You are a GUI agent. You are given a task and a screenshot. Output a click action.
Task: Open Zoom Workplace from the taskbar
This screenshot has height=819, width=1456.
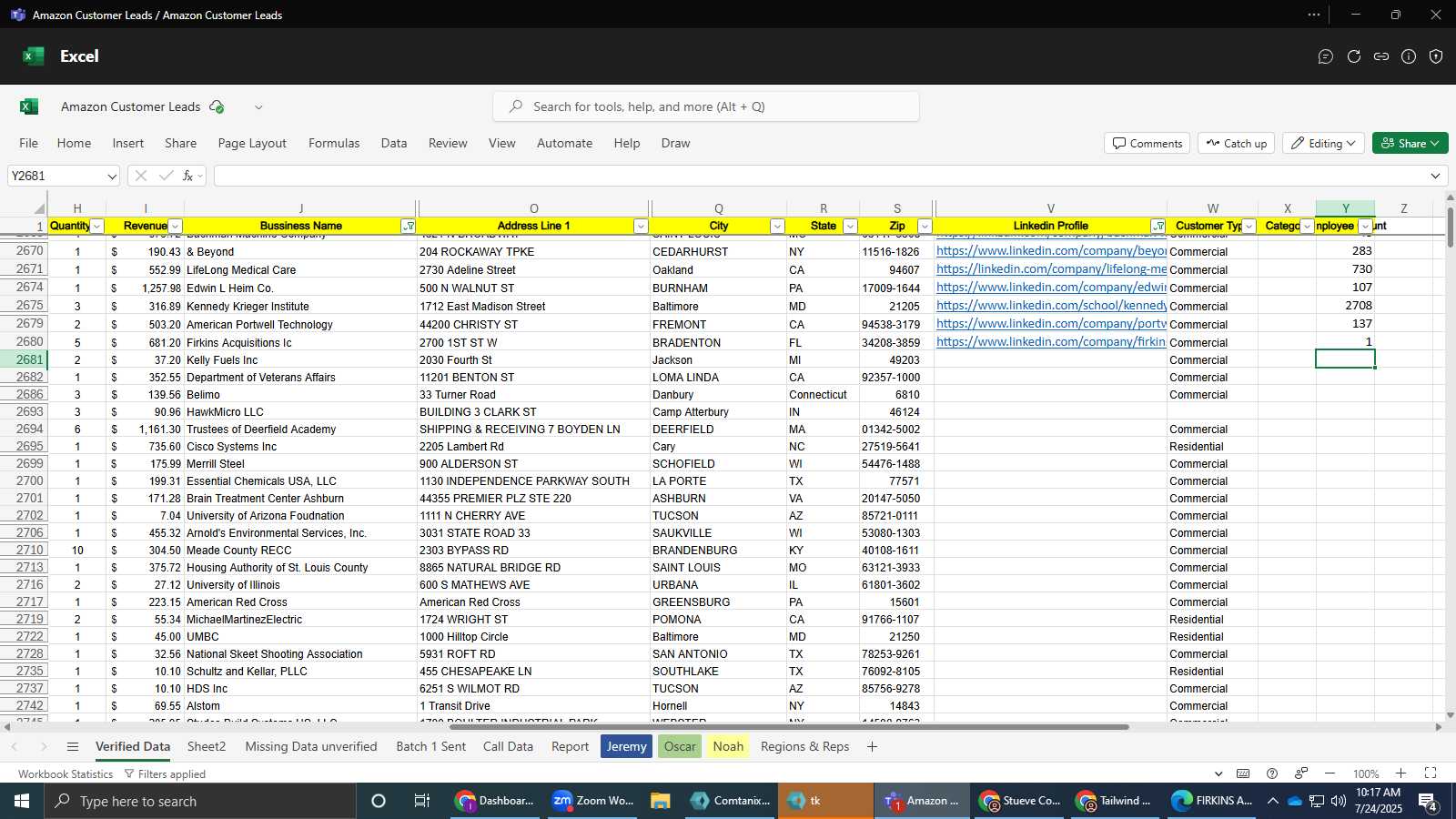pos(591,801)
